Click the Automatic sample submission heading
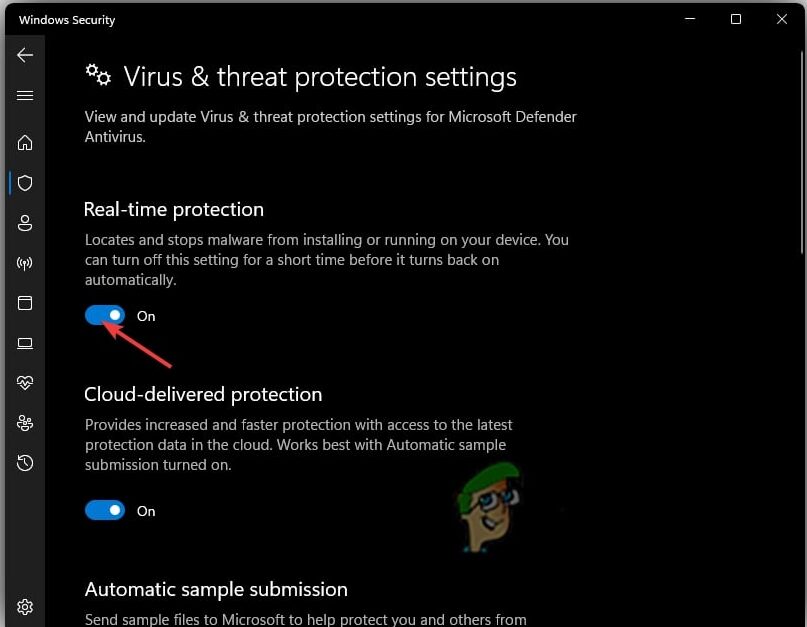807x627 pixels. click(x=216, y=590)
